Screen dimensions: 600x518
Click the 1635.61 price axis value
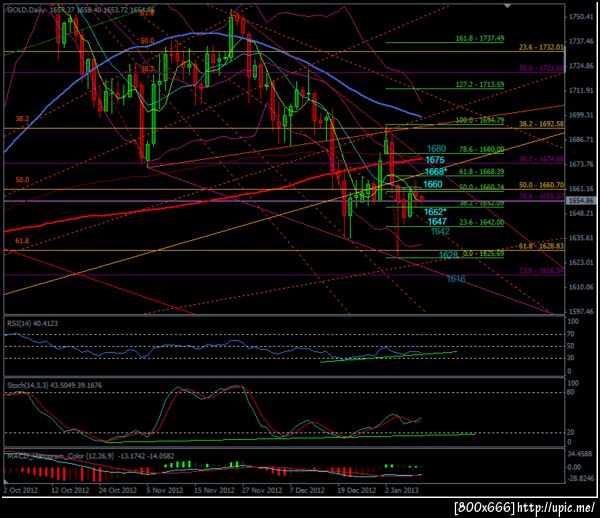tap(581, 238)
